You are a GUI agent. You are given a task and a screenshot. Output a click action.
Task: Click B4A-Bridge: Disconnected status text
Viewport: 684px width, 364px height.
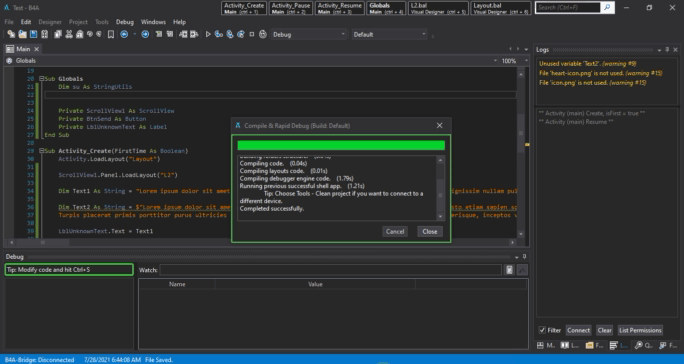pyautogui.click(x=39, y=360)
